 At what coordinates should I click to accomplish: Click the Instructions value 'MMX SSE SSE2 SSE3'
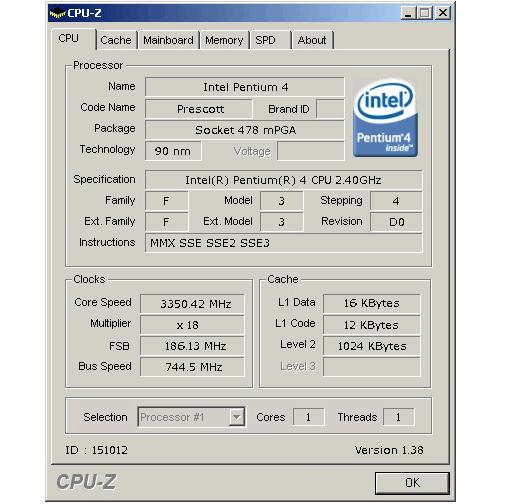[284, 243]
